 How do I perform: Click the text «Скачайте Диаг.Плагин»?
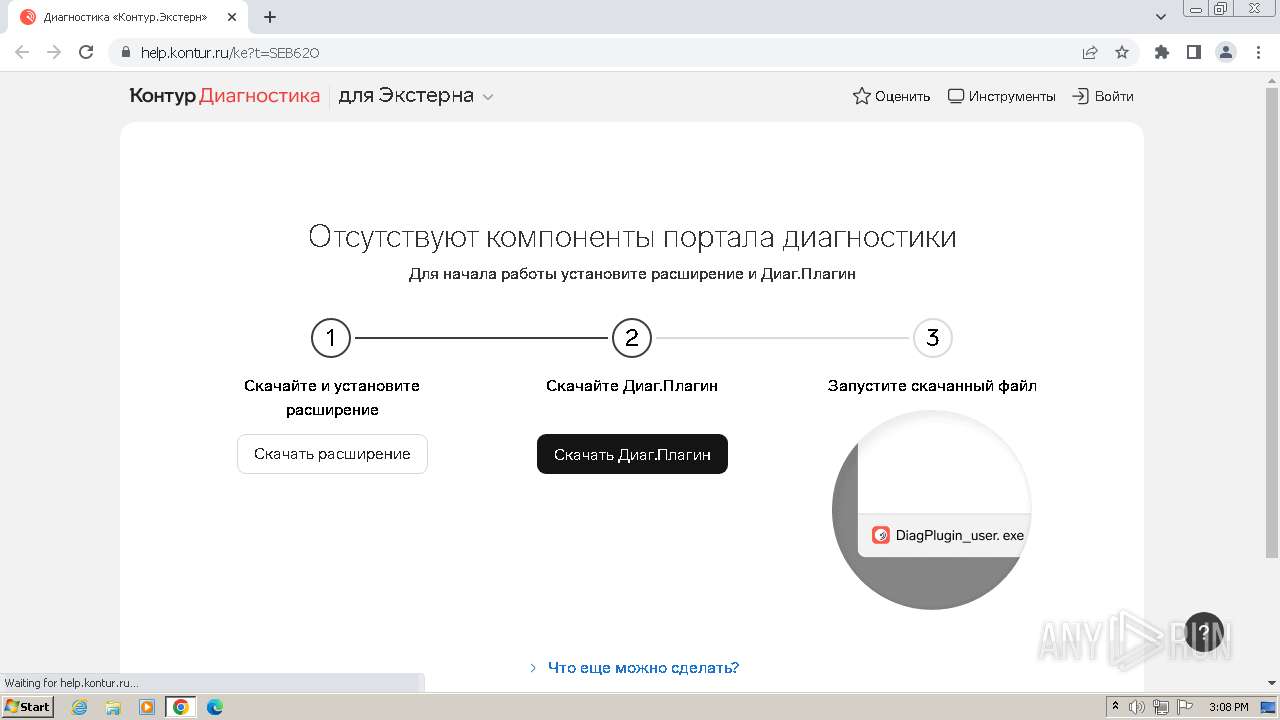(x=632, y=386)
